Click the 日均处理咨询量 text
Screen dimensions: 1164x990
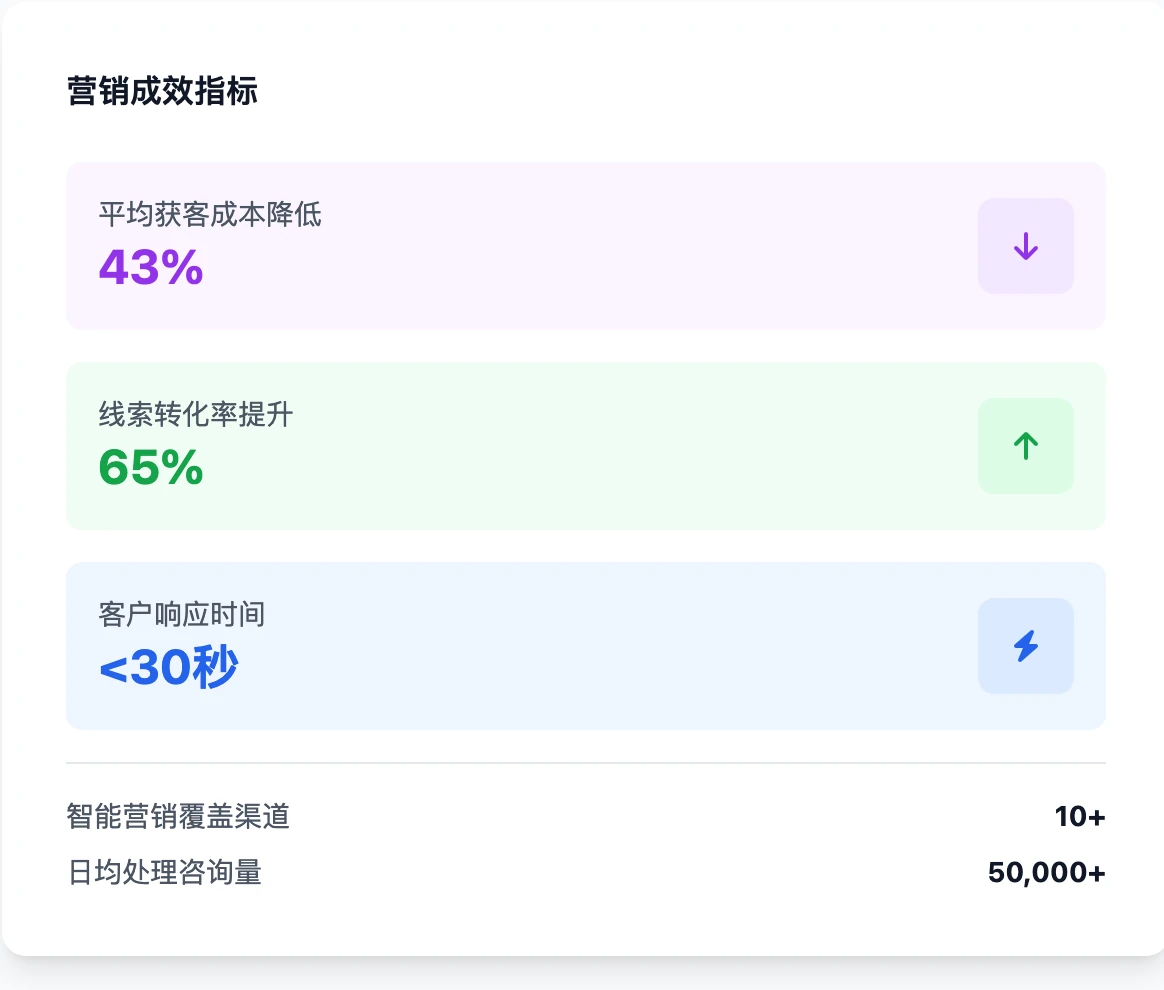[x=164, y=873]
